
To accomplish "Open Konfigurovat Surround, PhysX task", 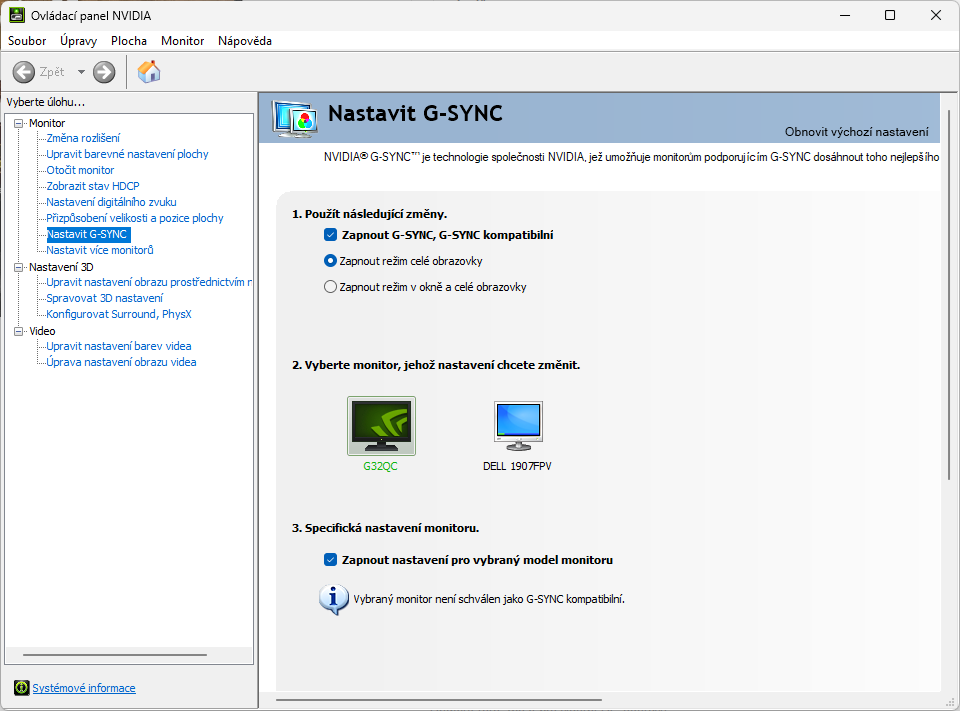I will (119, 314).
